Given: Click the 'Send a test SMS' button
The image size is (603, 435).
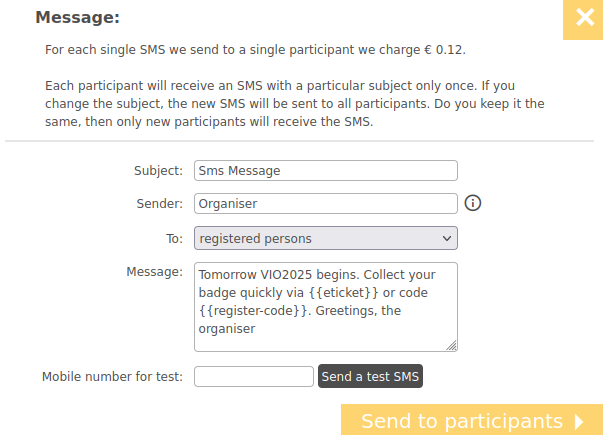Looking at the screenshot, I should click(x=370, y=376).
